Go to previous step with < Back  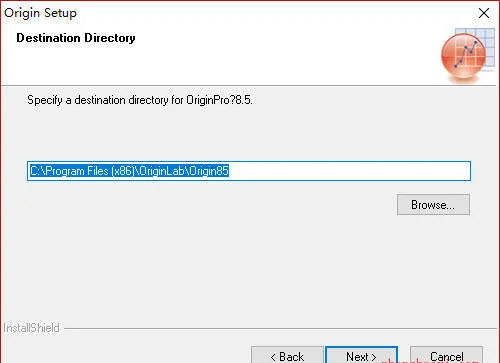tap(287, 355)
